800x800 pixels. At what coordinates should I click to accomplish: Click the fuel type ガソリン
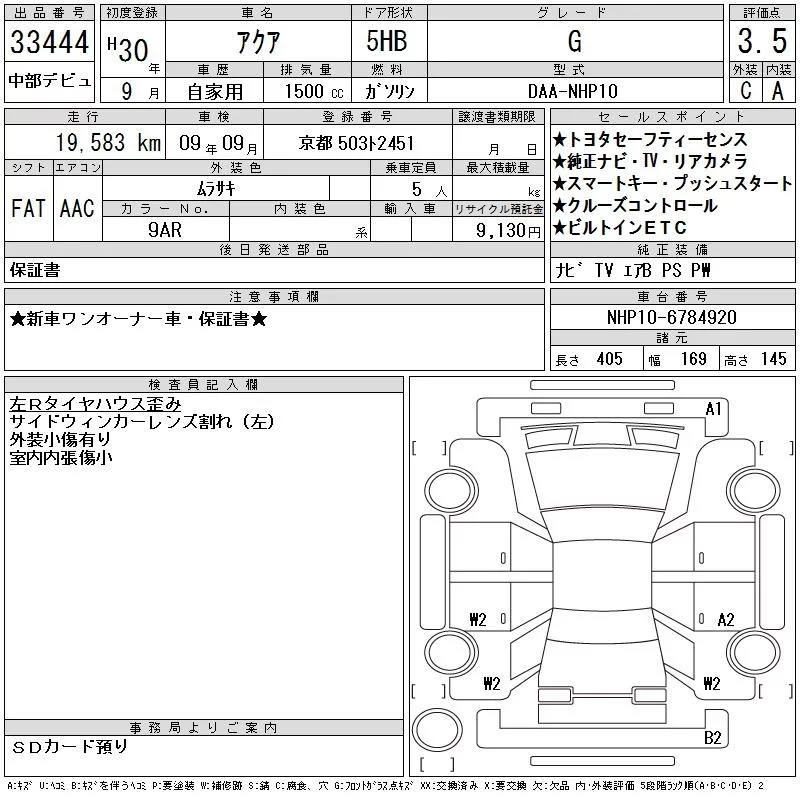pos(390,91)
